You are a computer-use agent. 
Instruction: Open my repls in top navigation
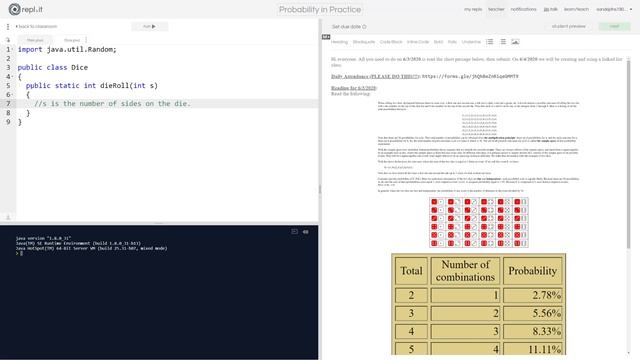click(x=473, y=9)
